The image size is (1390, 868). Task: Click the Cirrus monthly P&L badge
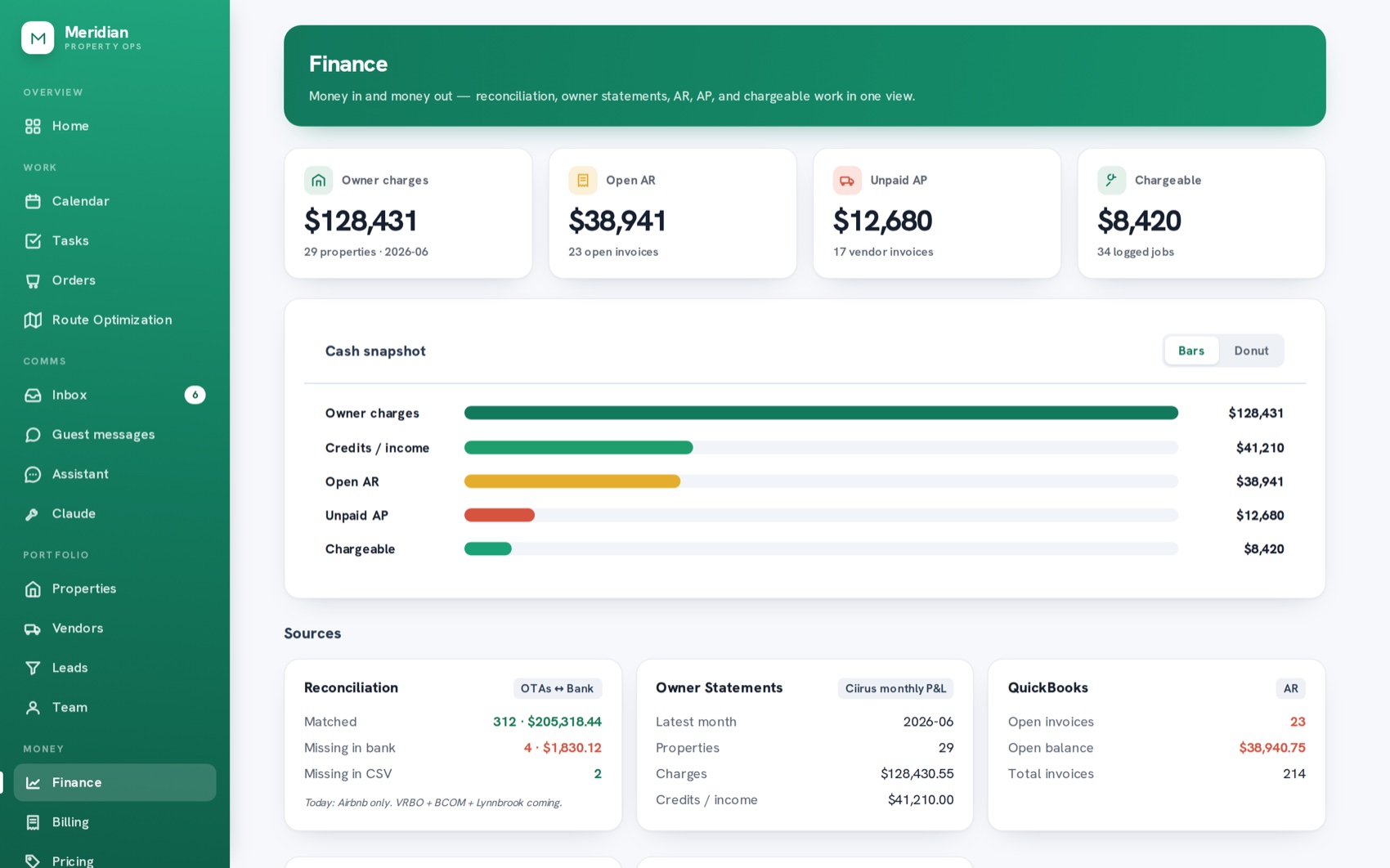coord(895,688)
